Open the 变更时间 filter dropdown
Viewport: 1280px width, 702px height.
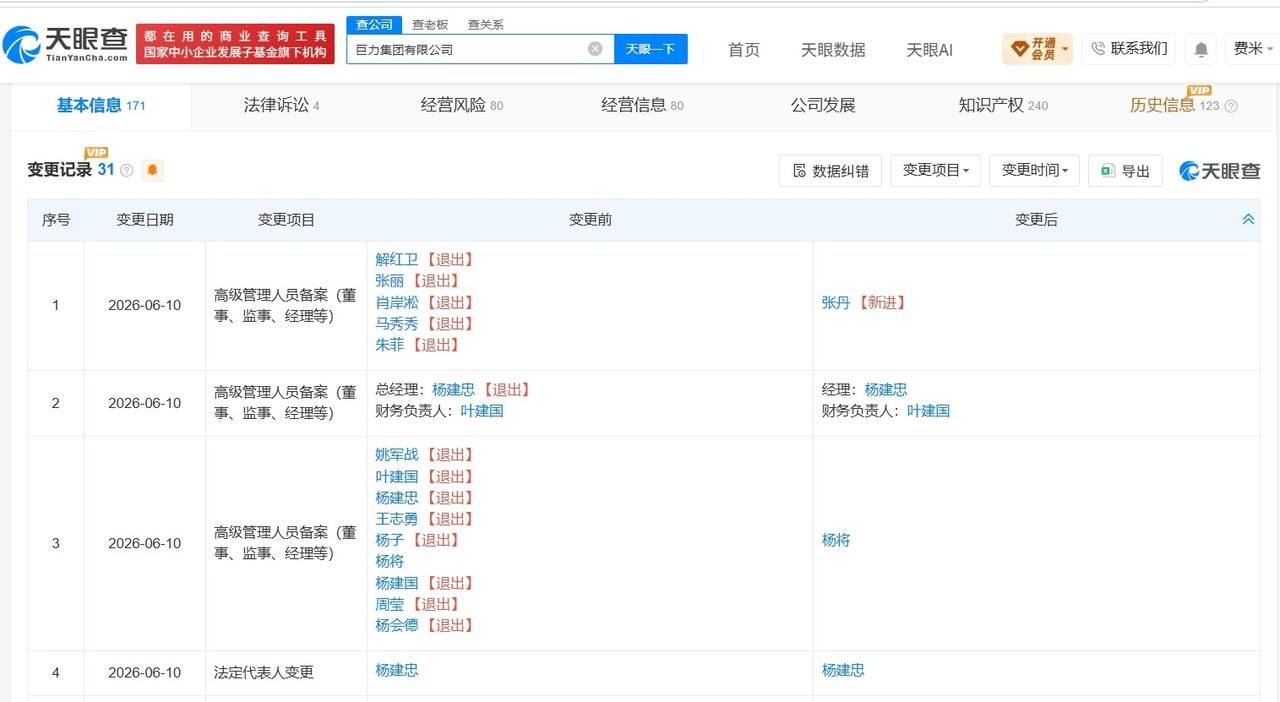pos(1035,170)
